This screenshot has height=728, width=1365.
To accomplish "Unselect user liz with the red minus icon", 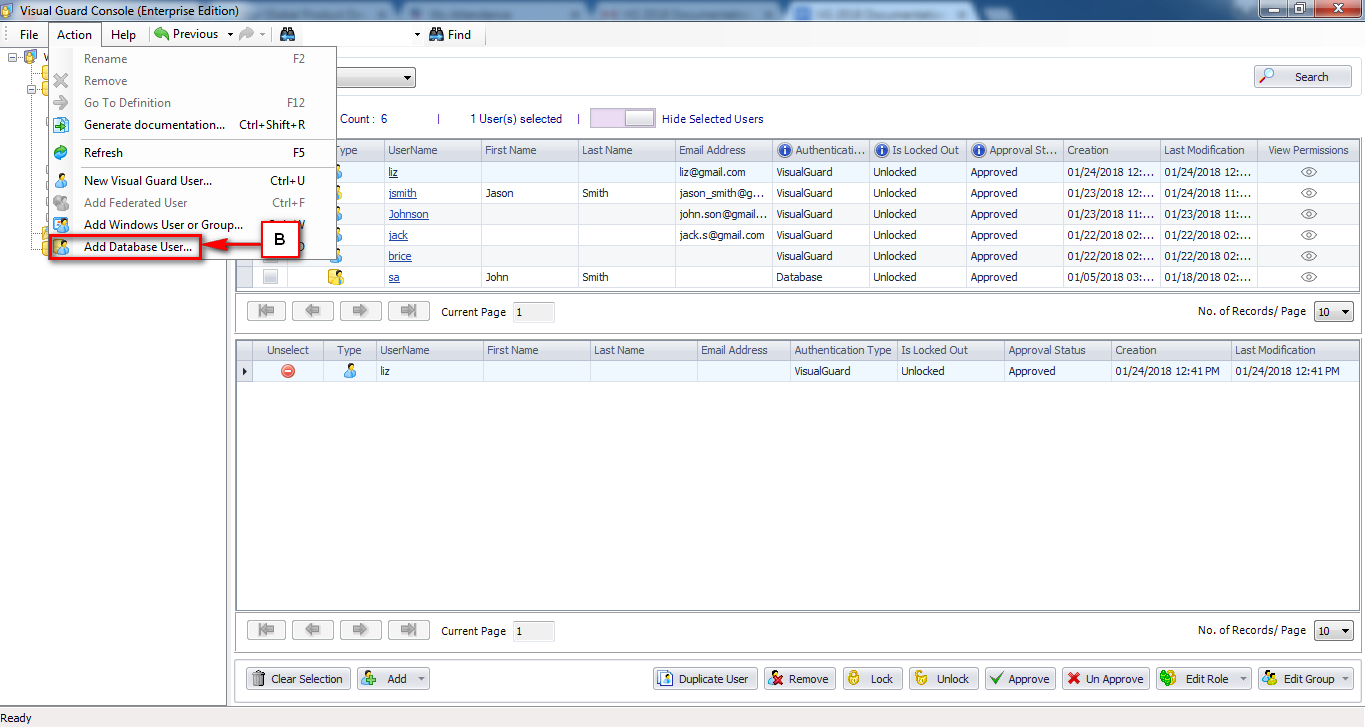I will (x=288, y=371).
